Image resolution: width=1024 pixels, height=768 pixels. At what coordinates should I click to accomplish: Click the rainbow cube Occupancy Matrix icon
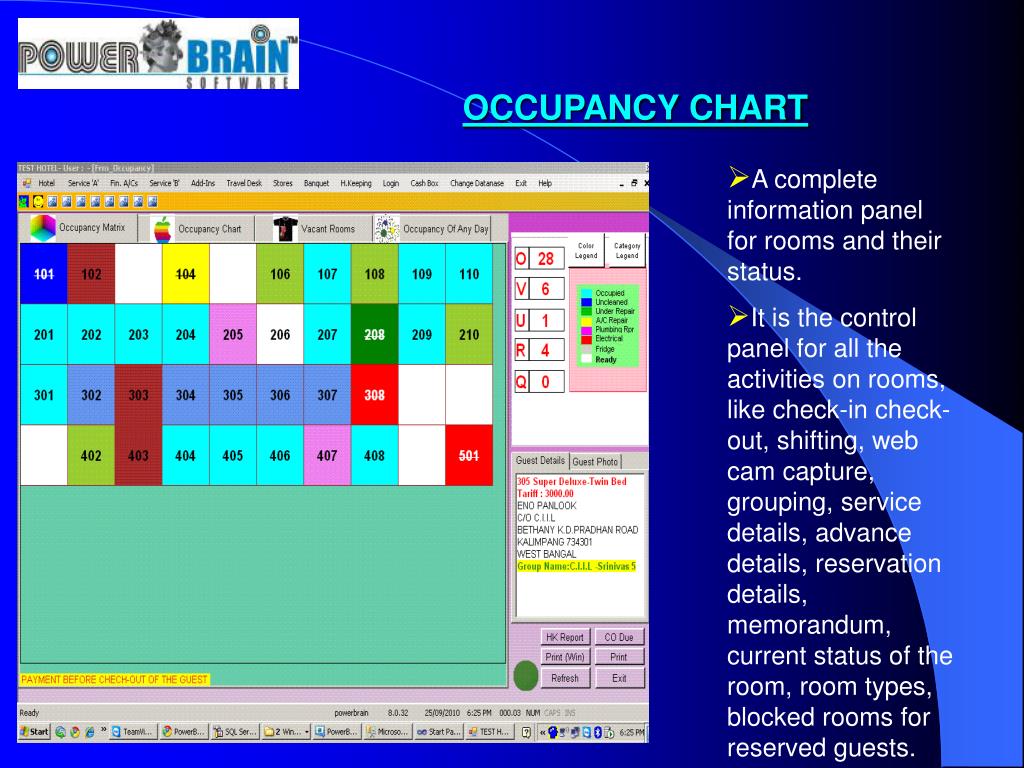(43, 228)
